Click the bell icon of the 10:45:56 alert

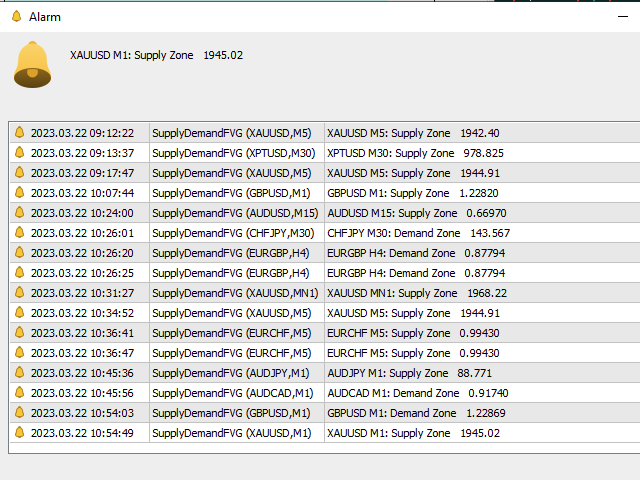[19, 393]
